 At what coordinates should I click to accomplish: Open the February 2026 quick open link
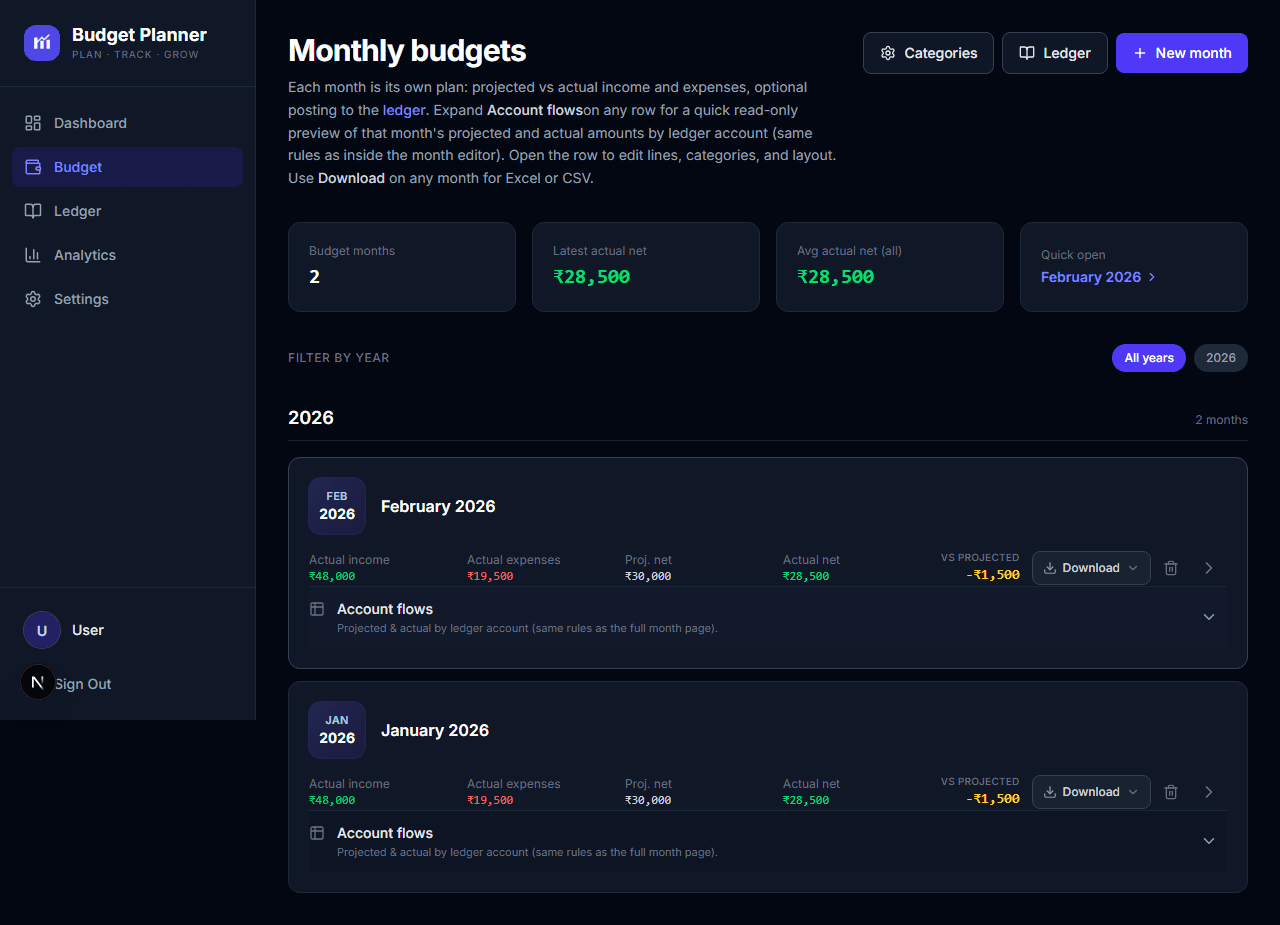(1098, 277)
